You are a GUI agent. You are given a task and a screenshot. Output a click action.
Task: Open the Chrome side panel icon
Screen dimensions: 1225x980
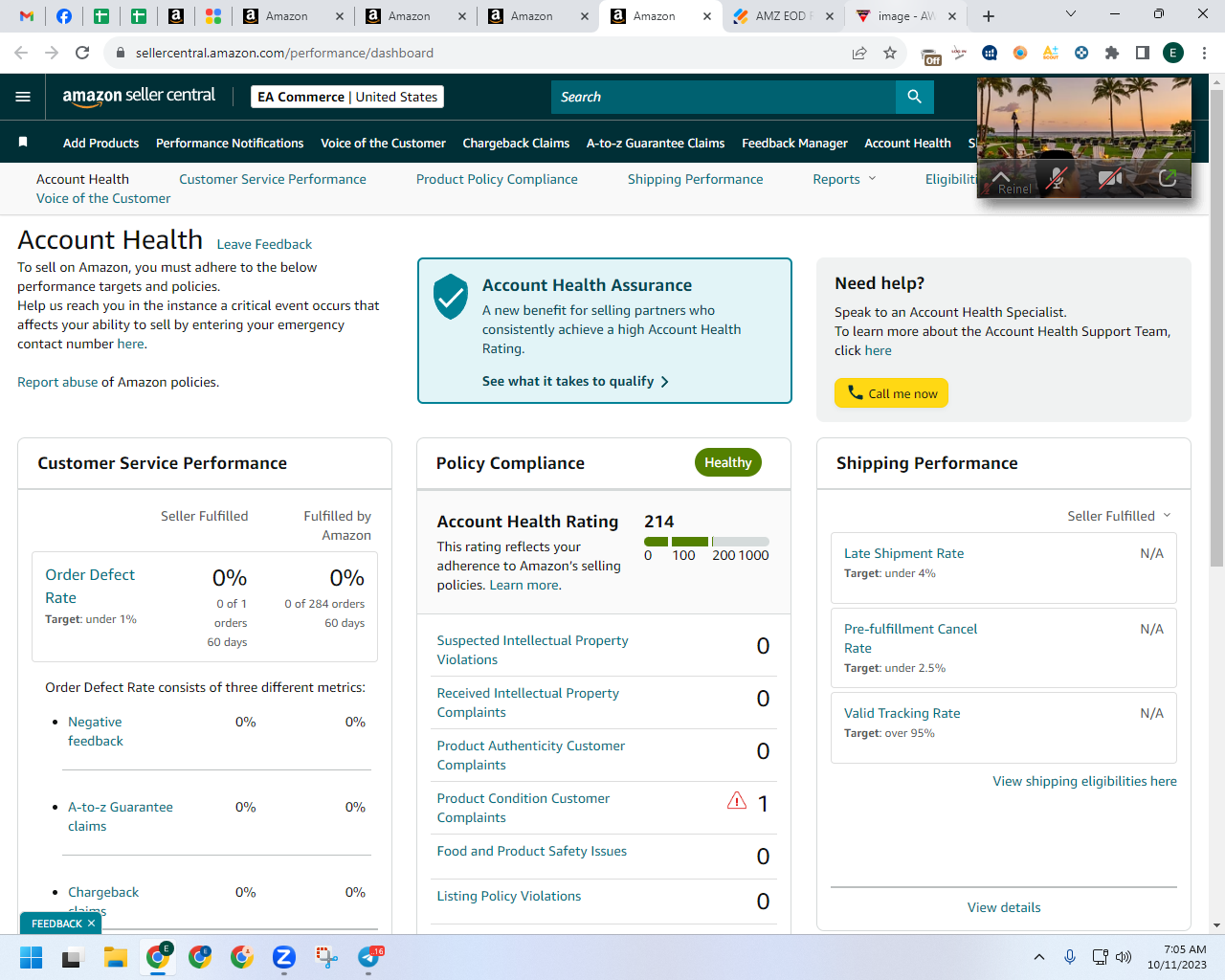1142,53
